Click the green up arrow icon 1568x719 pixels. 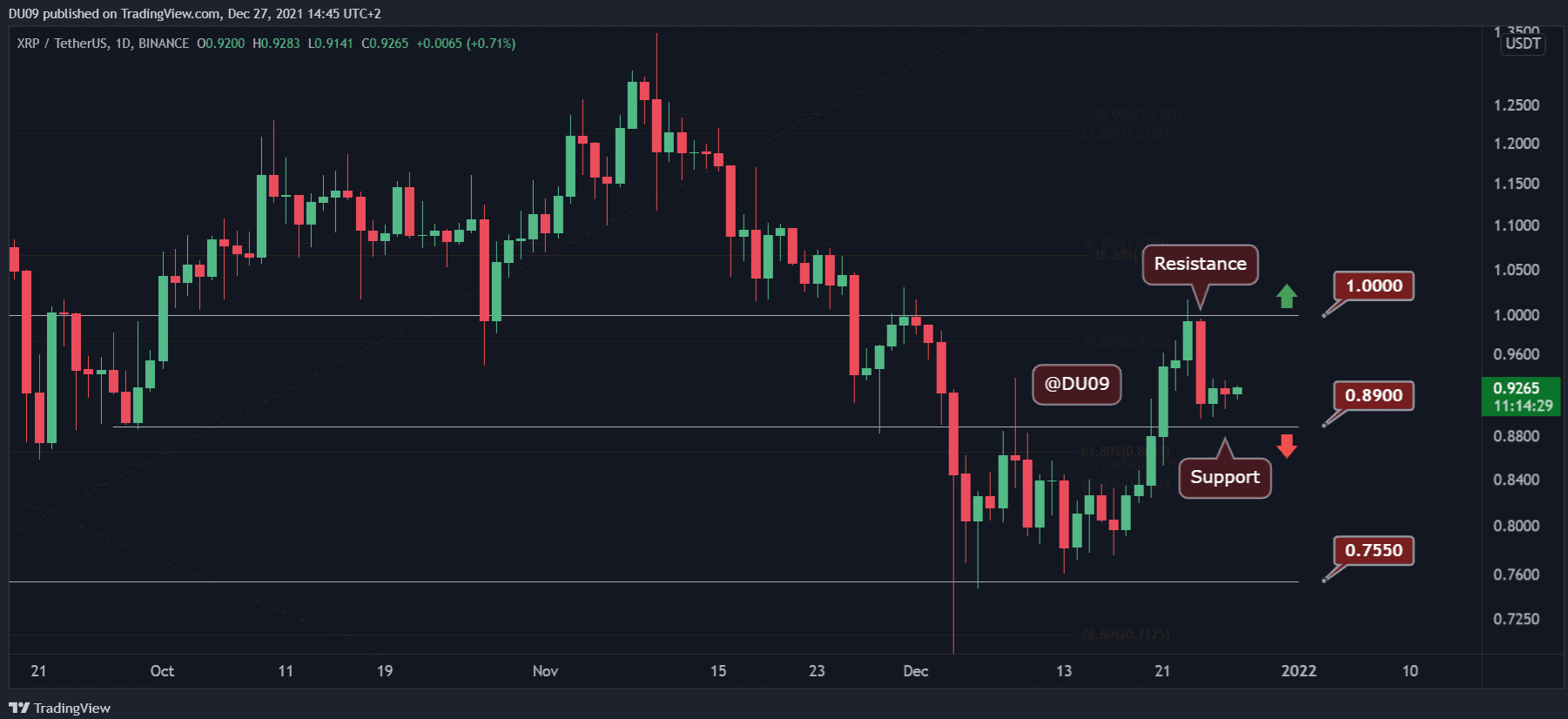click(1287, 297)
